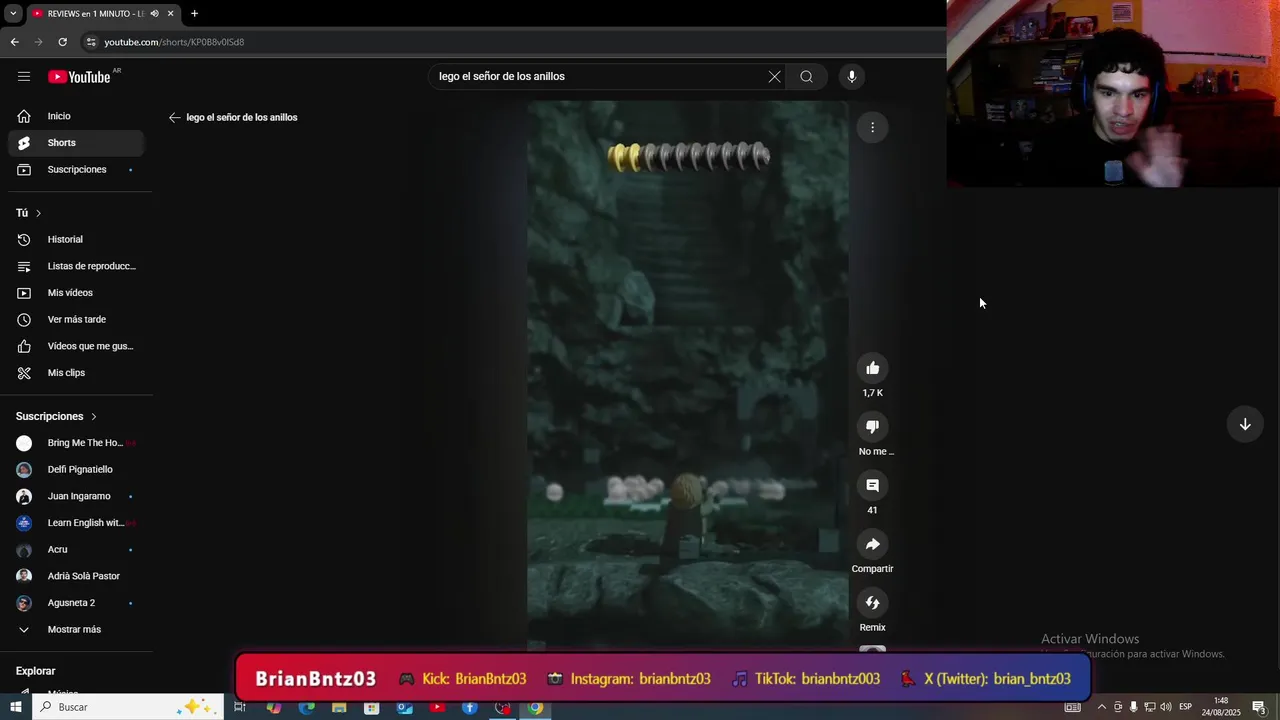Go to the YouTube home logo
This screenshot has width=1280, height=720.
tap(79, 77)
